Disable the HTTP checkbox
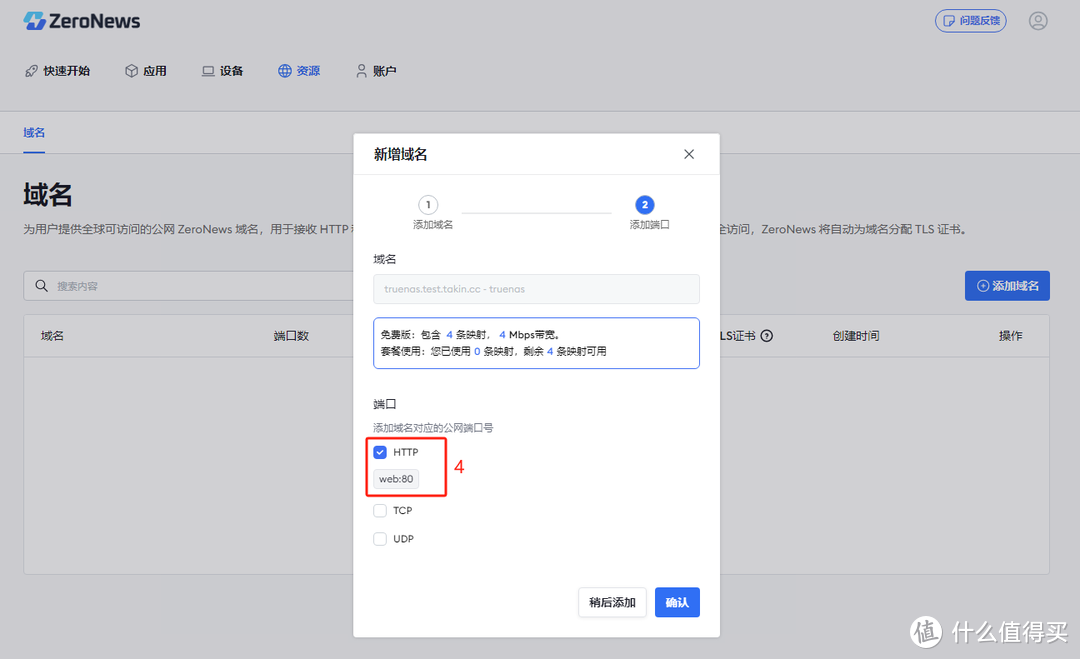Image resolution: width=1080 pixels, height=659 pixels. click(x=380, y=451)
